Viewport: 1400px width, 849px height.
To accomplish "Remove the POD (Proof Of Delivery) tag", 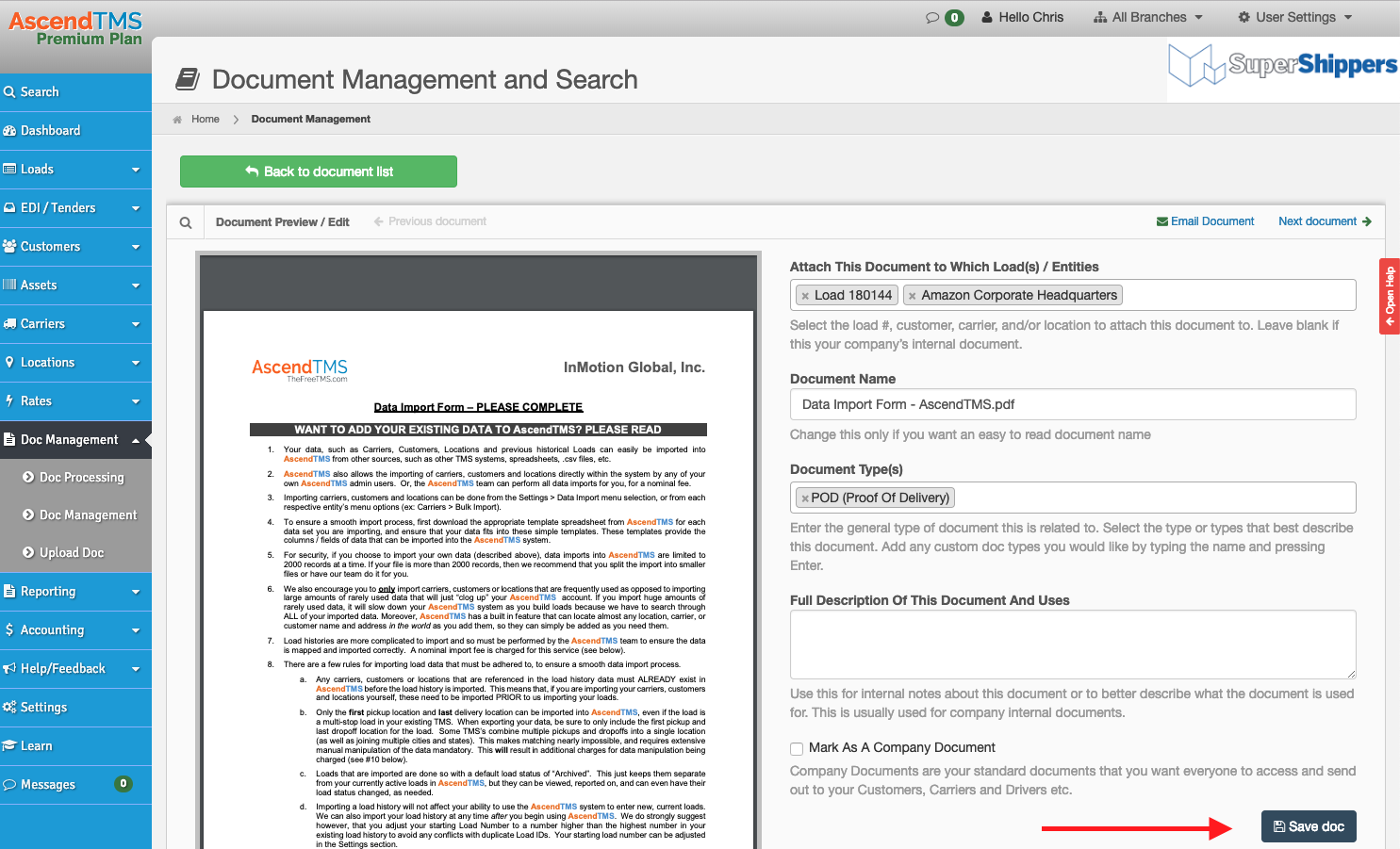I will point(805,498).
